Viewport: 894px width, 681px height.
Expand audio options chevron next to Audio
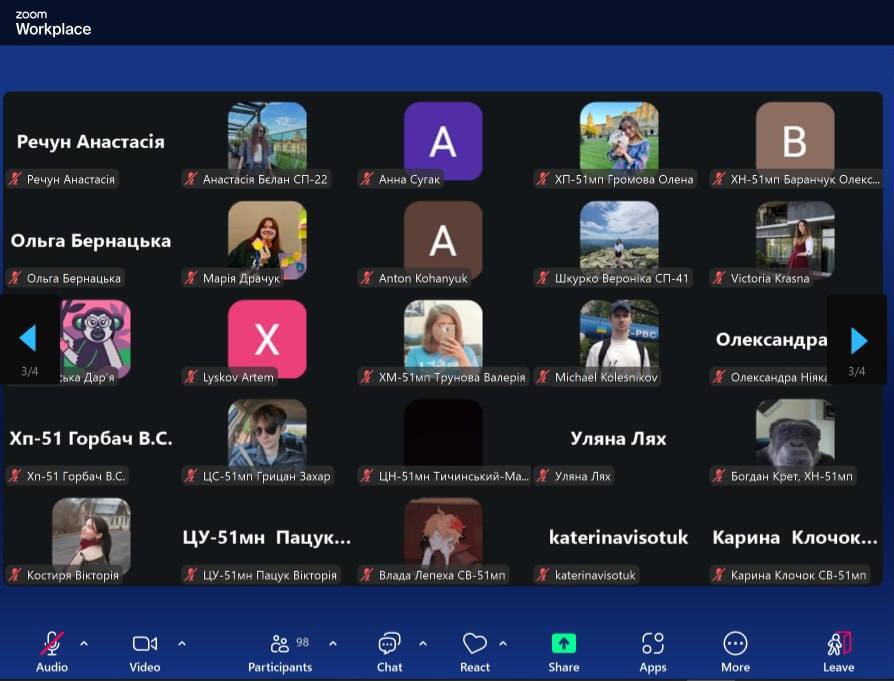84,643
